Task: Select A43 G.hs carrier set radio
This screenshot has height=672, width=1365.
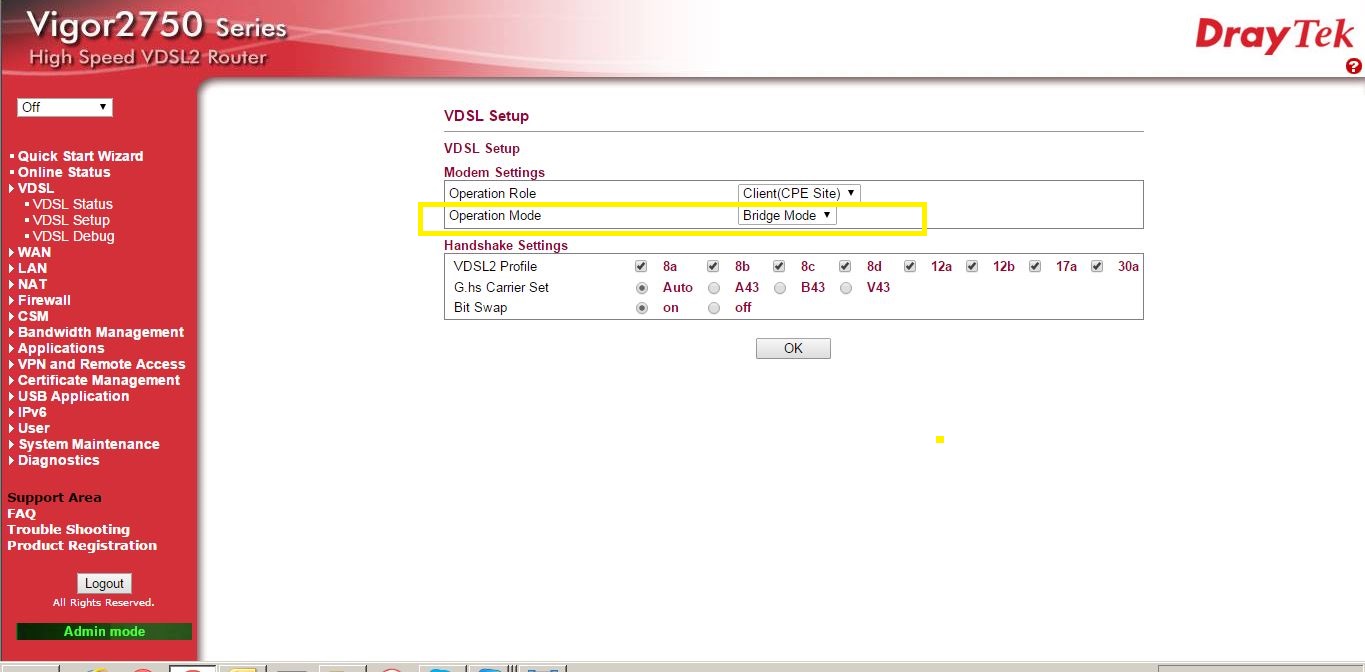Action: (x=714, y=288)
